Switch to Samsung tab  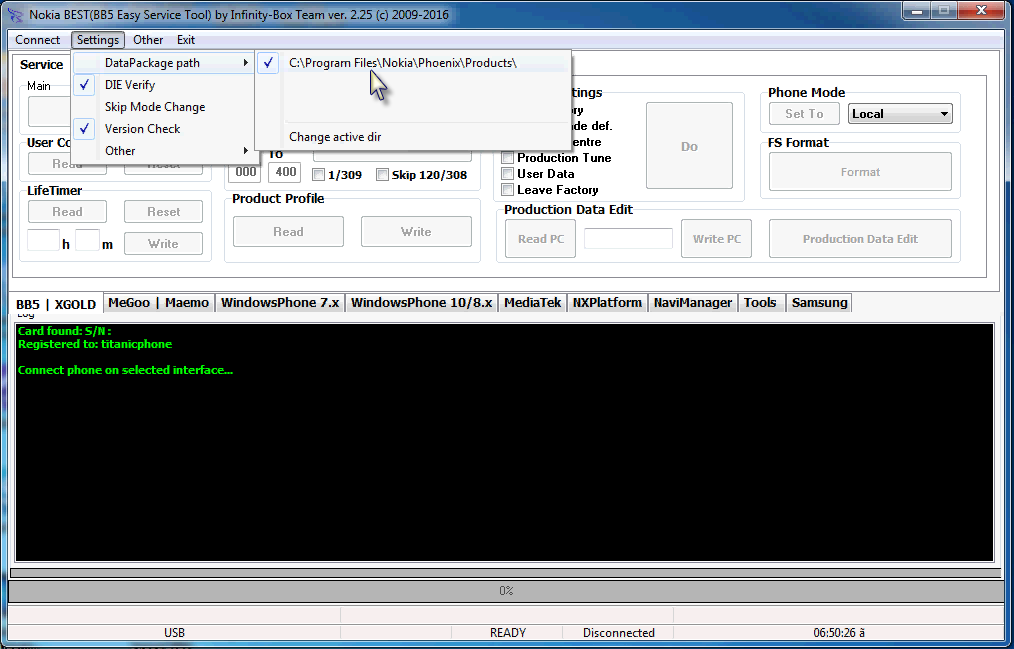pos(819,303)
